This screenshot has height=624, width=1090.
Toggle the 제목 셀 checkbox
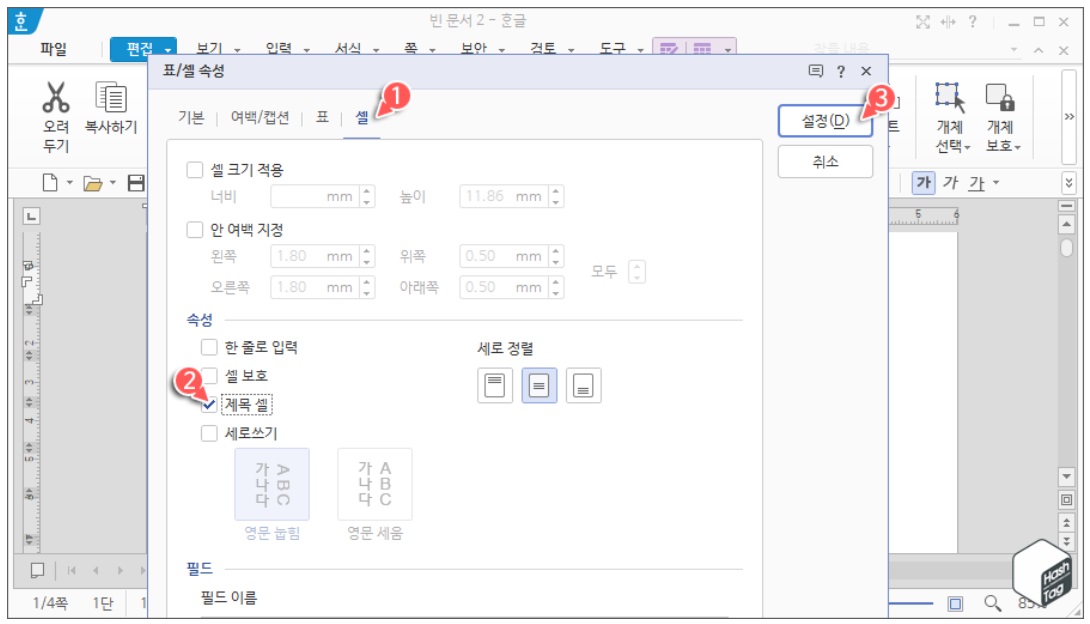[x=209, y=404]
